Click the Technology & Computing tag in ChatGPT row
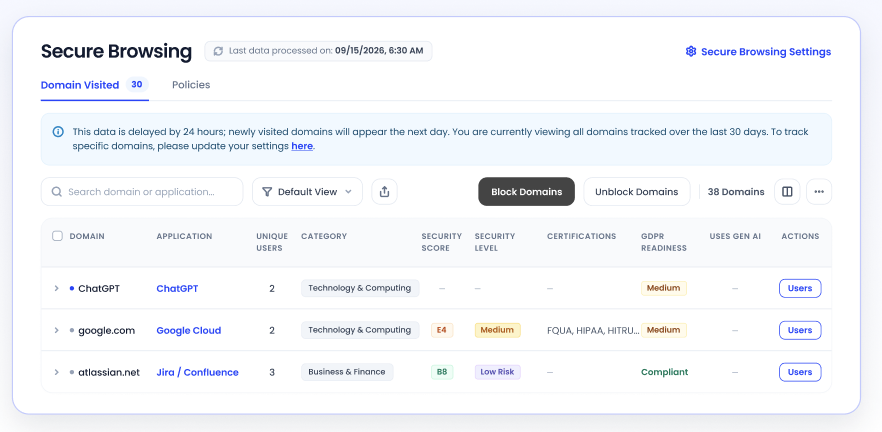Image resolution: width=882 pixels, height=432 pixels. point(360,289)
